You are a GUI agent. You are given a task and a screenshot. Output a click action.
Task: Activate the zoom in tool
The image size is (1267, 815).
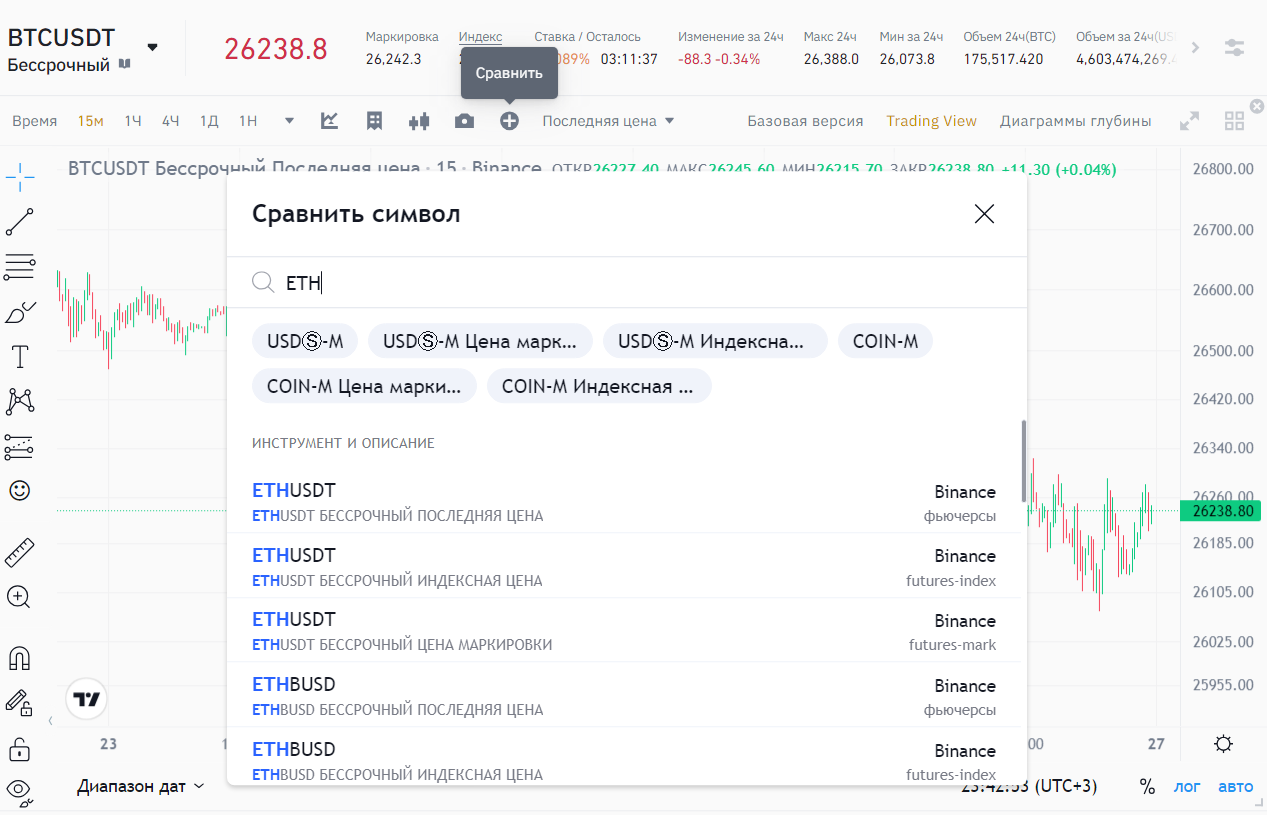(x=20, y=597)
